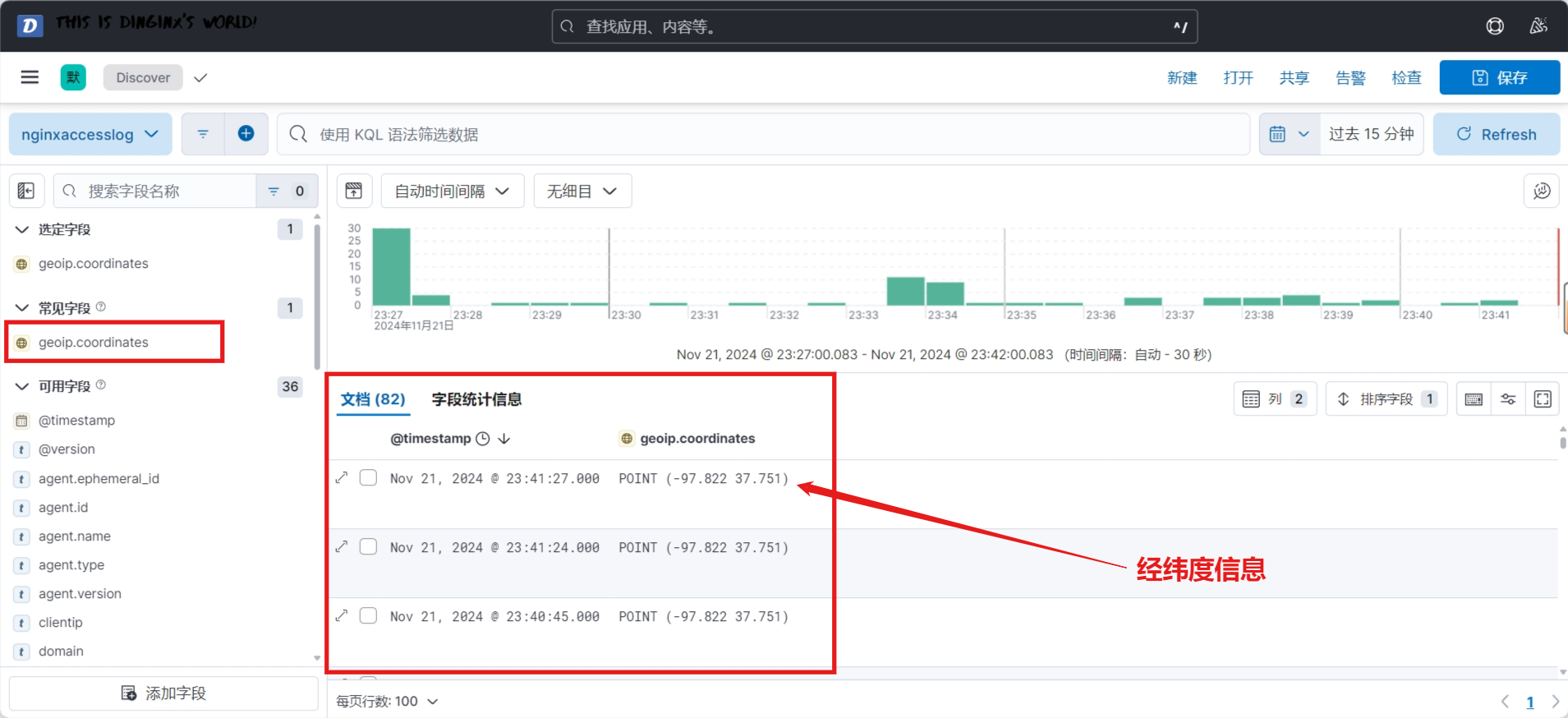Add a filter with plus icon
1568x718 pixels.
(x=246, y=134)
